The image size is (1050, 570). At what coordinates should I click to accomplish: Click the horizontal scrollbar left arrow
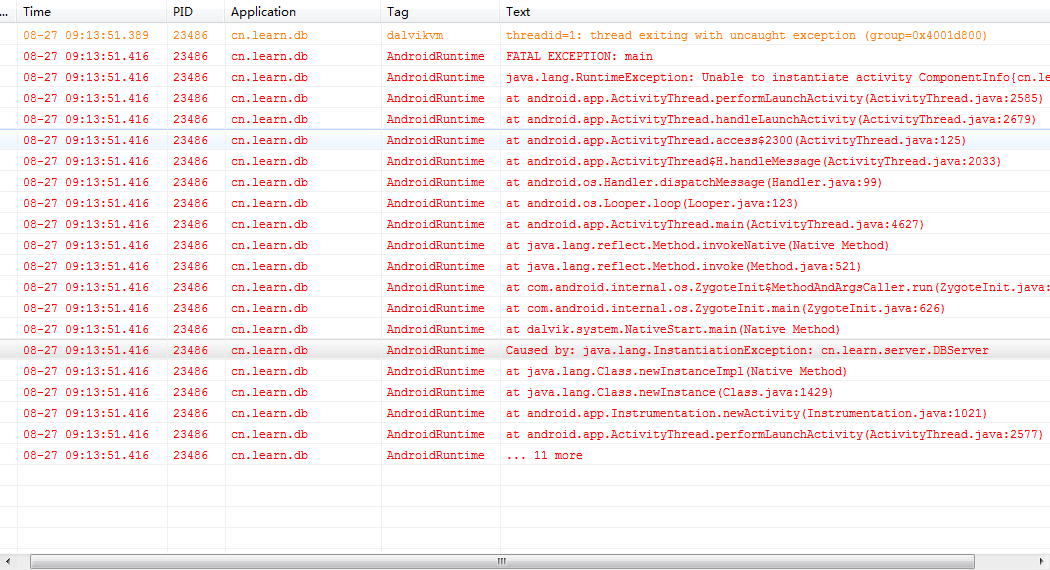pyautogui.click(x=7, y=561)
